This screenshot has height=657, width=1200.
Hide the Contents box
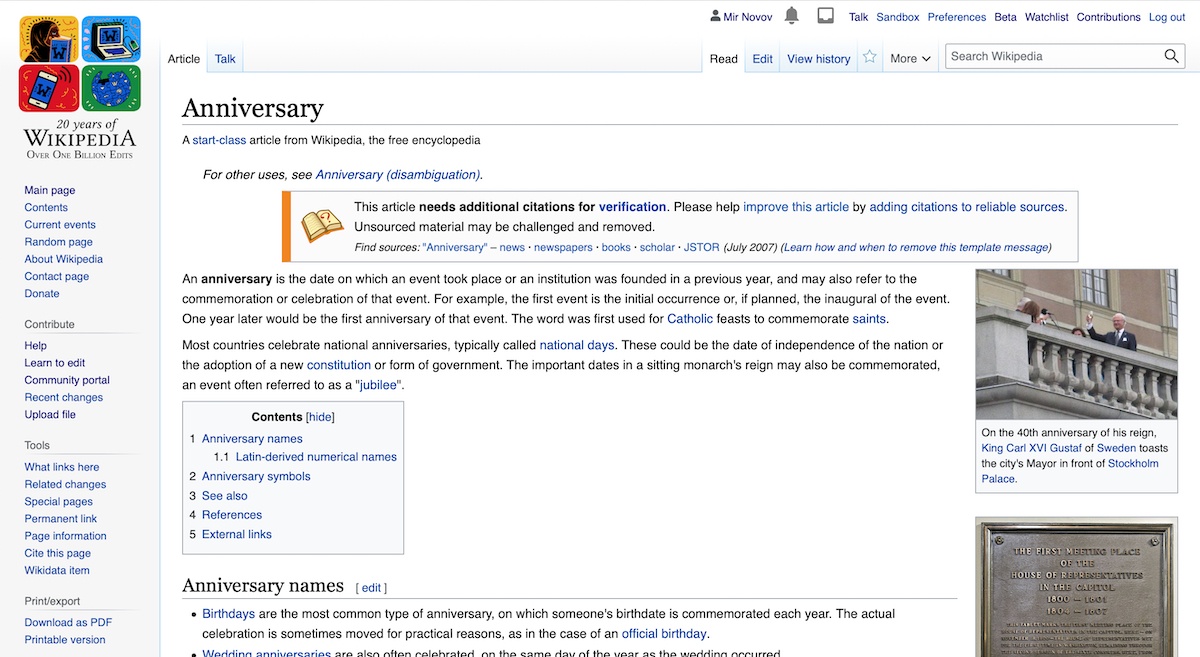click(322, 416)
